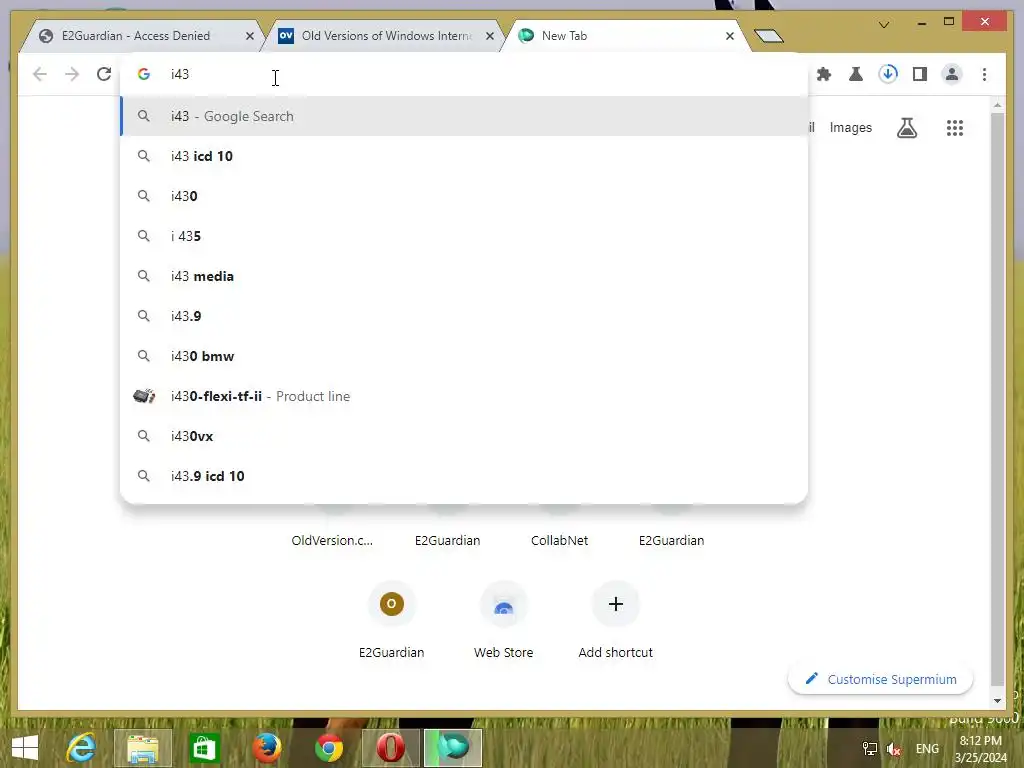The width and height of the screenshot is (1024, 768).
Task: Select the 'i430 bmw' suggestion
Action: [x=464, y=356]
